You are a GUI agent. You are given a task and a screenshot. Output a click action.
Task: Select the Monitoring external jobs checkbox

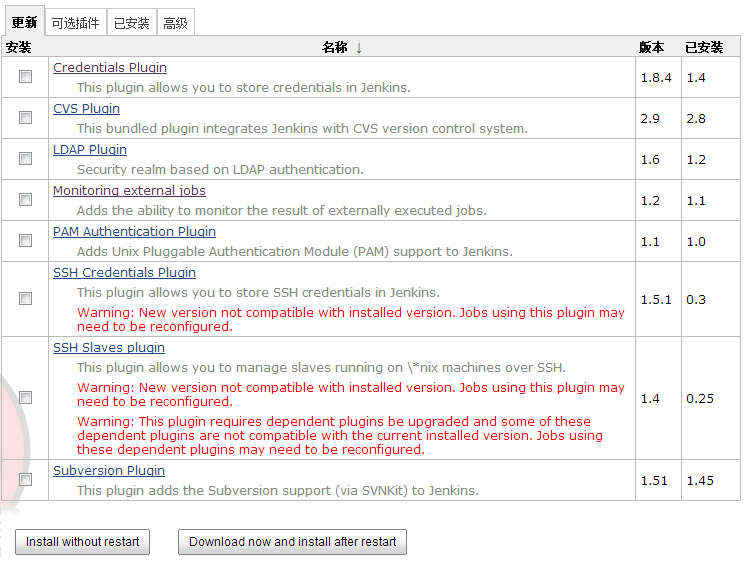(x=25, y=199)
